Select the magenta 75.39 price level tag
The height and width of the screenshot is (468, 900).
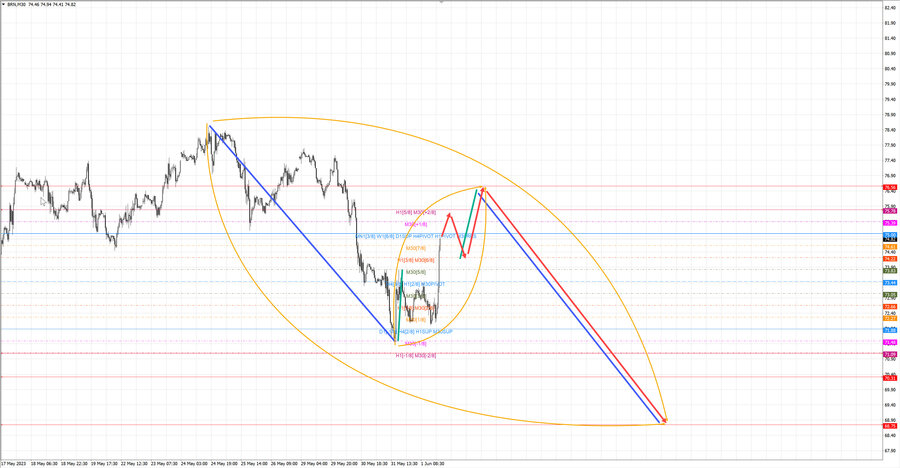(890, 223)
